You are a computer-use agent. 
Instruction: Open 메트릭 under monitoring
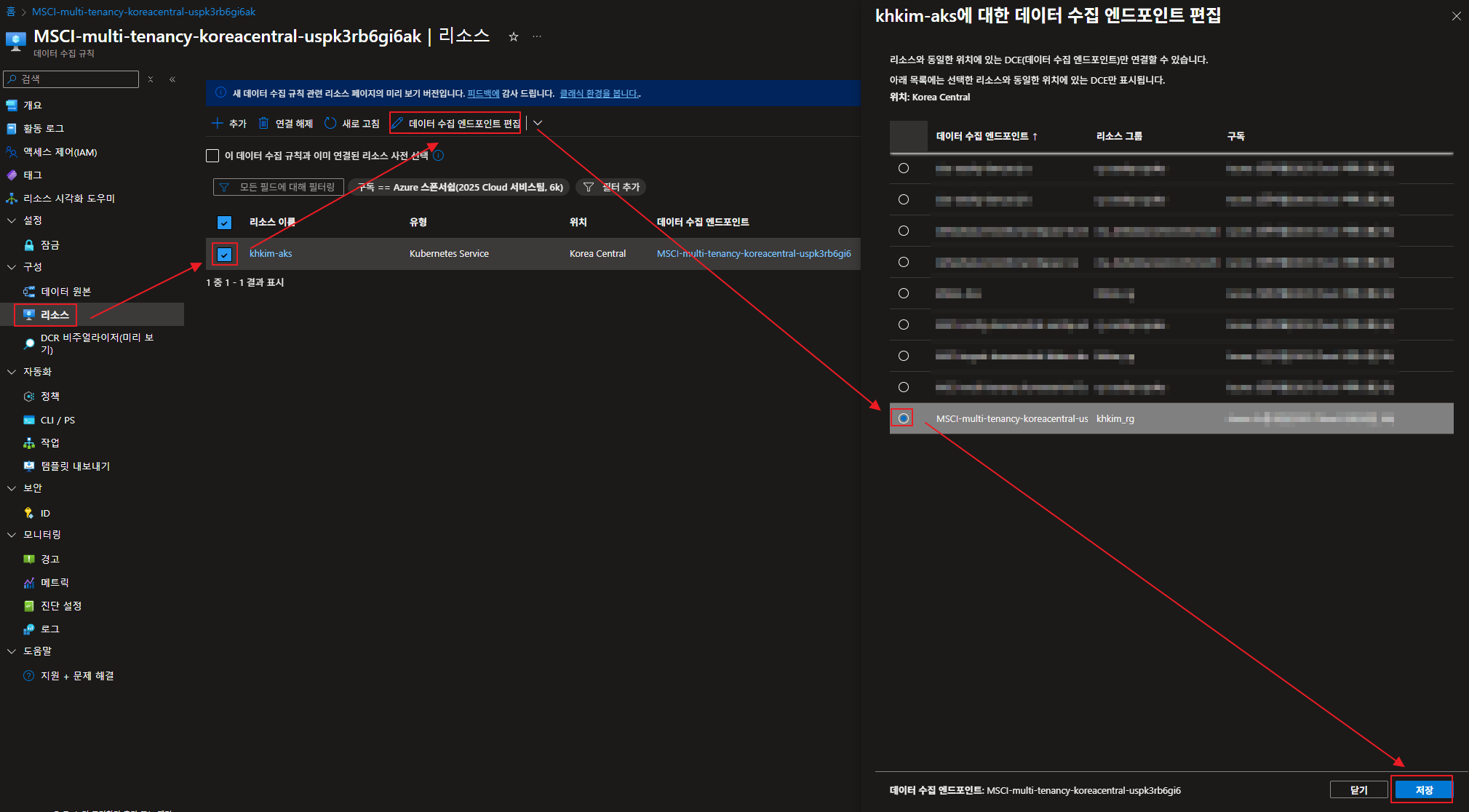click(x=55, y=583)
